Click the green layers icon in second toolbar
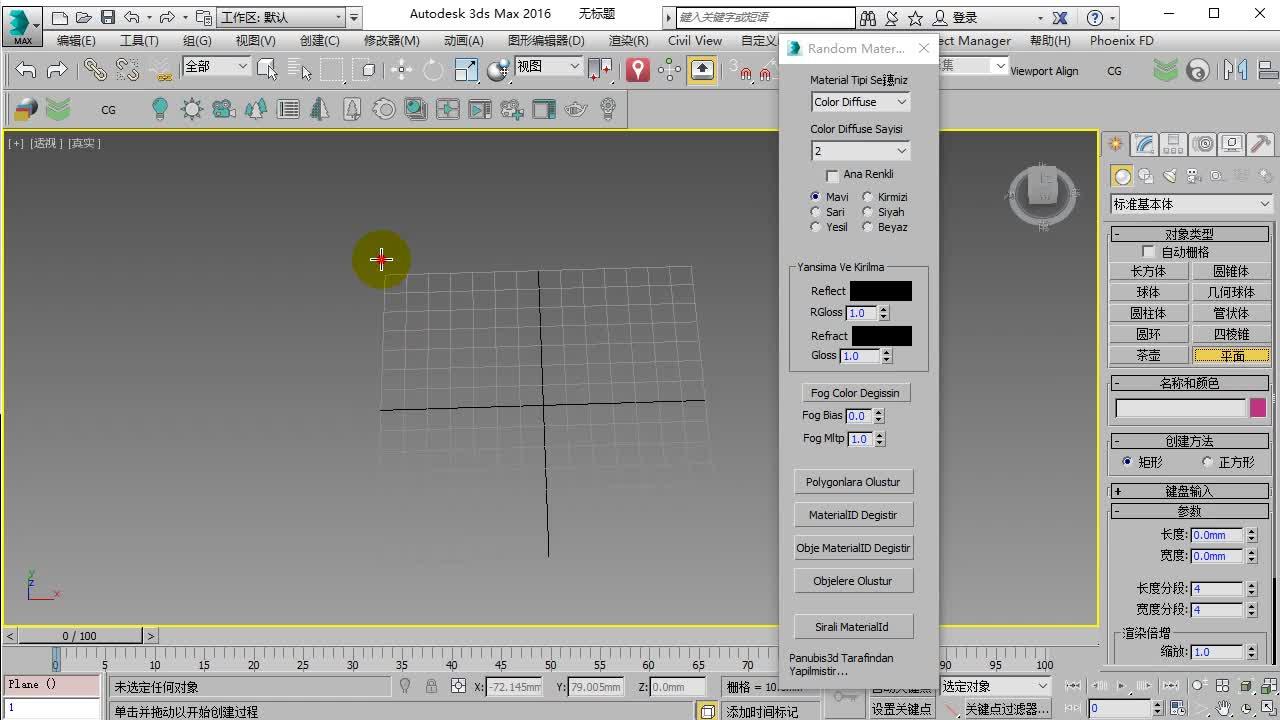The image size is (1280, 720). click(x=58, y=110)
